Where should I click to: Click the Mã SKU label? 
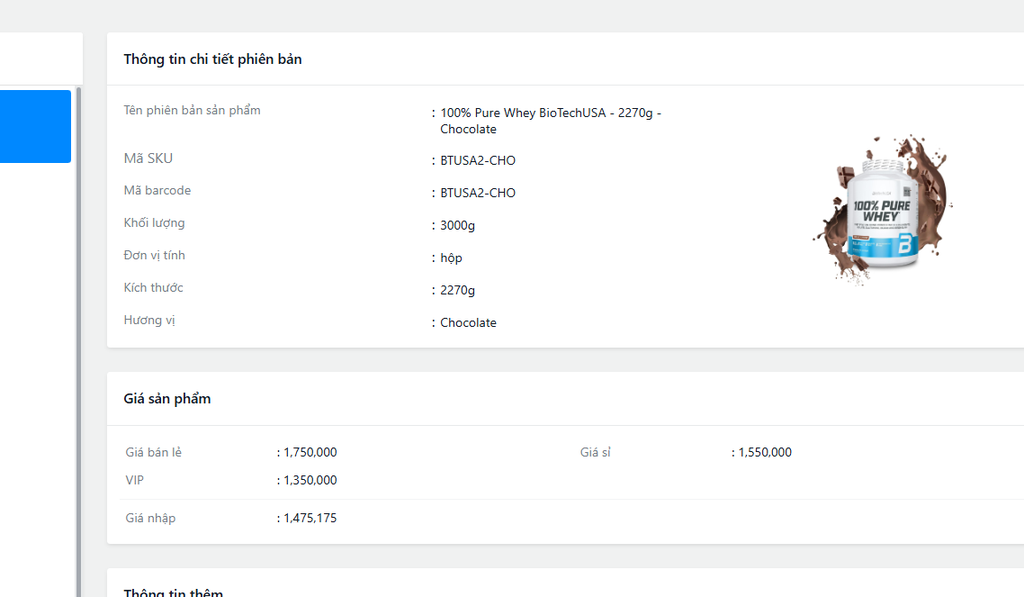[148, 159]
